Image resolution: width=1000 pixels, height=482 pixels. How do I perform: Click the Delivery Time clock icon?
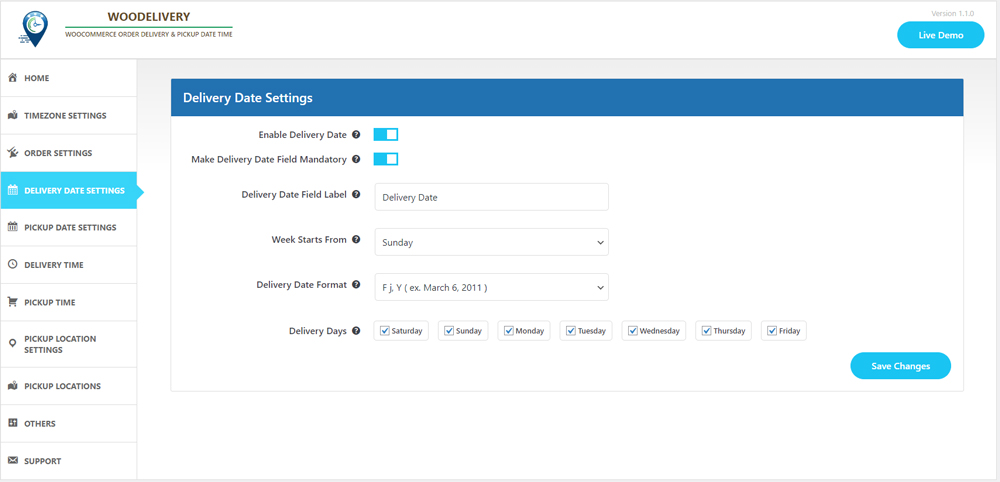tap(13, 265)
